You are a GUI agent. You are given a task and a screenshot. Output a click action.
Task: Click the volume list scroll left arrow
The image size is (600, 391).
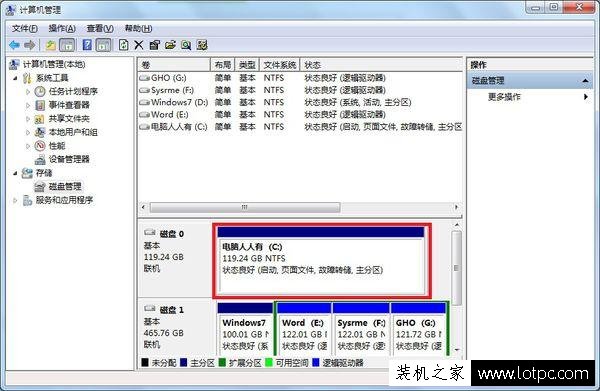pos(143,207)
